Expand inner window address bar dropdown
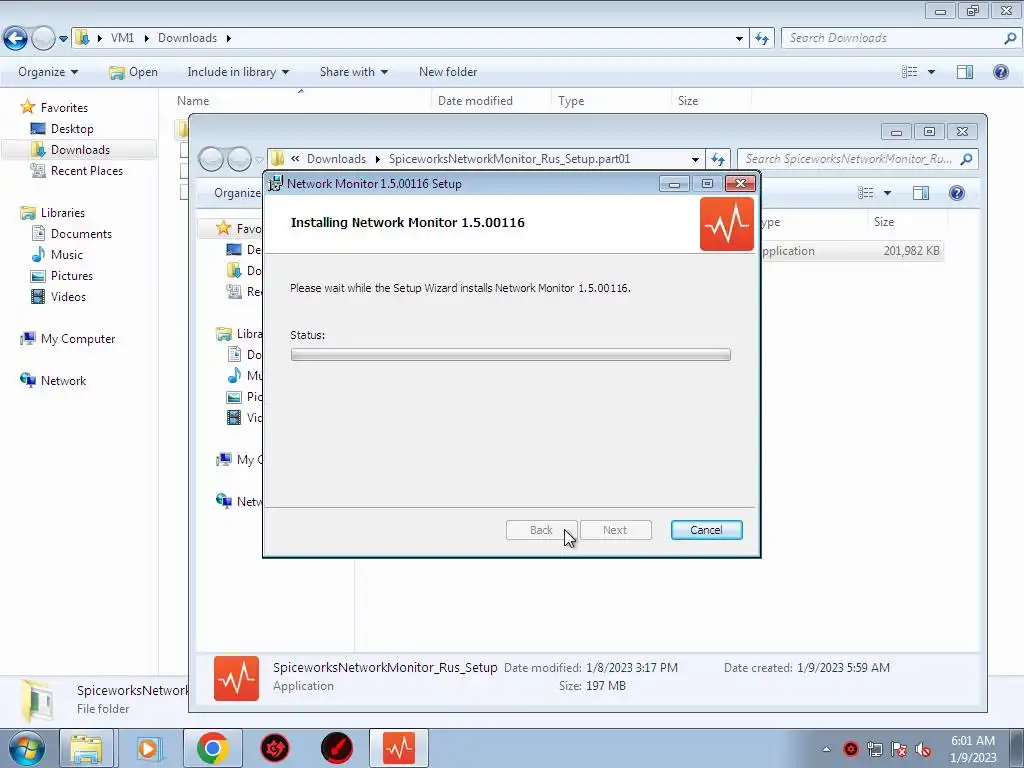 click(x=695, y=159)
